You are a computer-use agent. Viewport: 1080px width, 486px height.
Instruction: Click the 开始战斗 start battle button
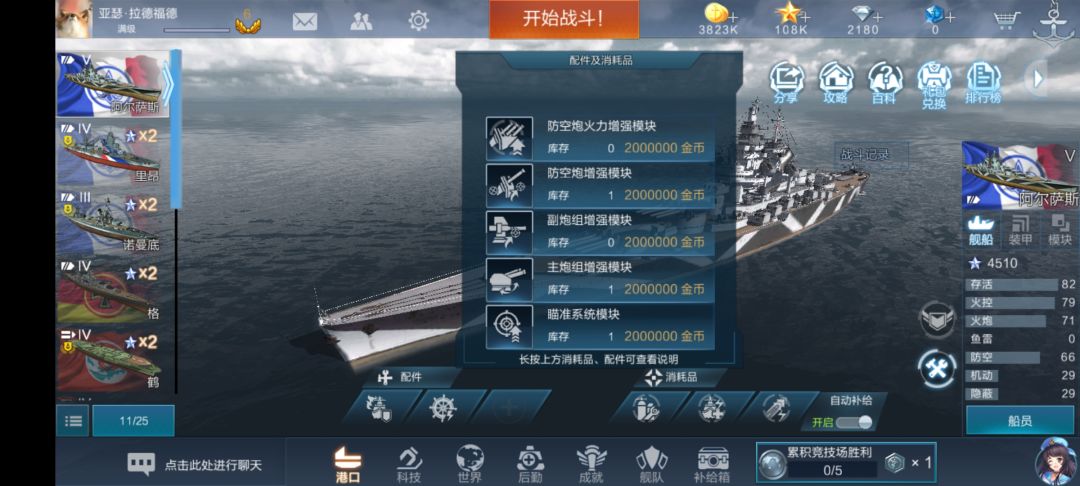point(564,19)
